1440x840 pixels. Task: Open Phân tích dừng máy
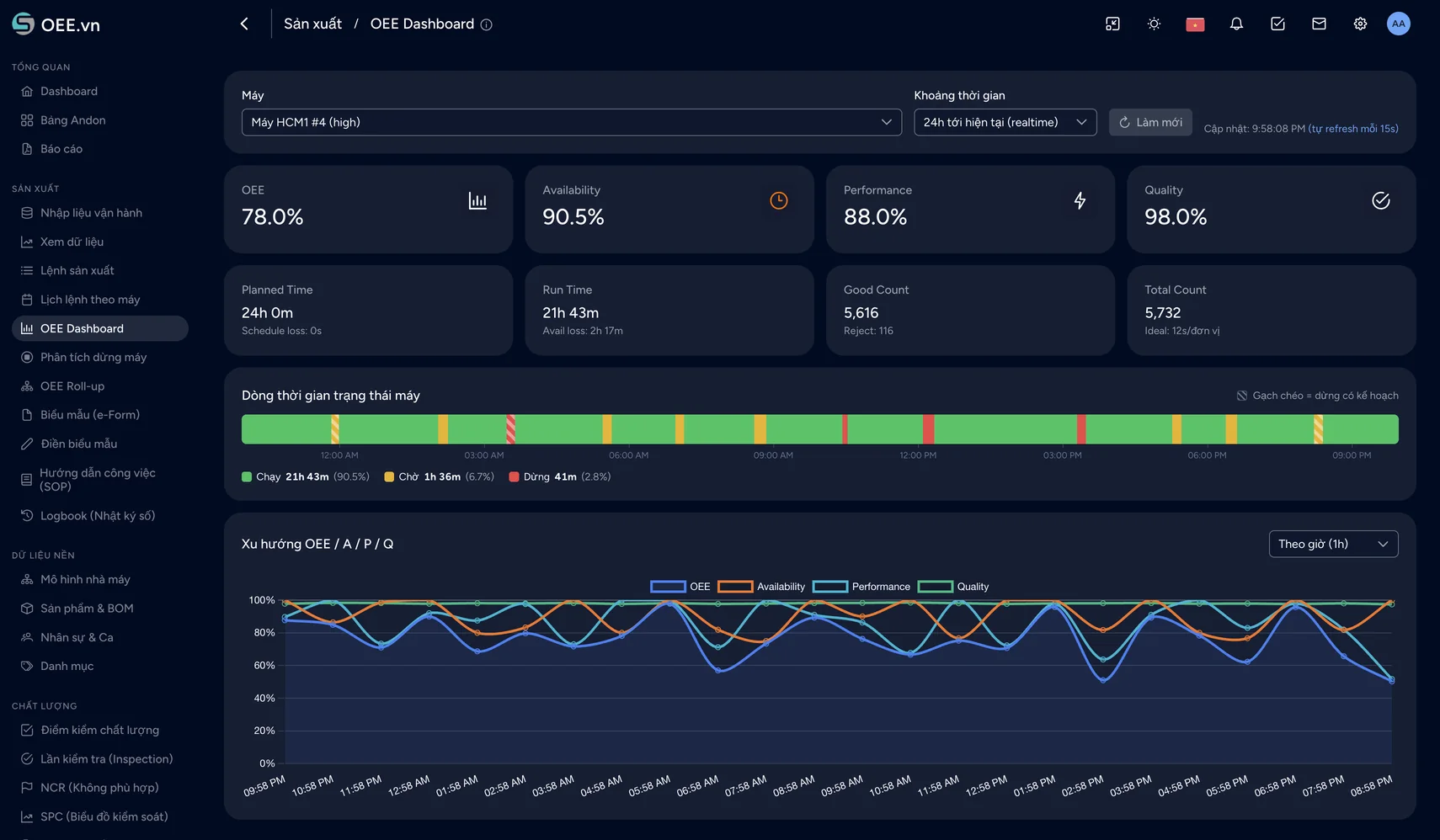click(100, 357)
